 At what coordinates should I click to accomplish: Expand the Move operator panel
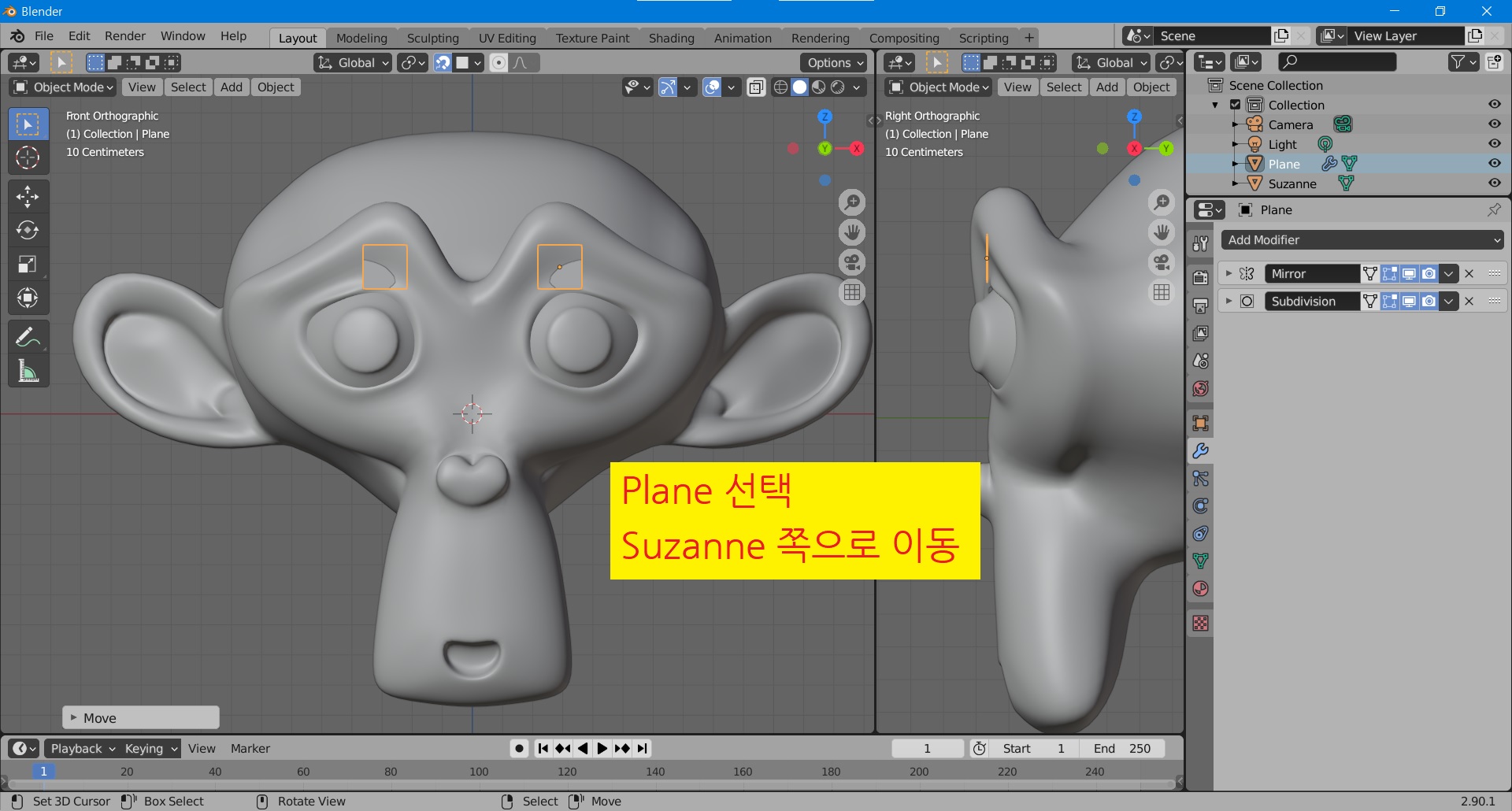(x=73, y=718)
